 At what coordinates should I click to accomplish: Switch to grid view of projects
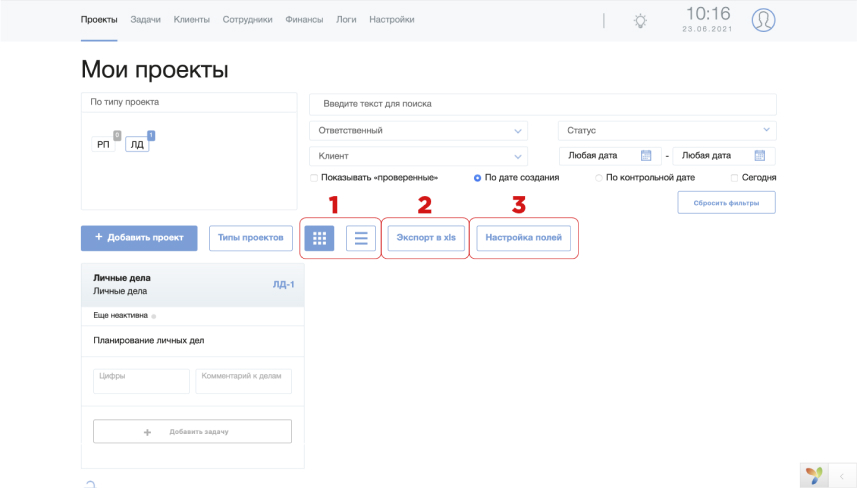[319, 238]
